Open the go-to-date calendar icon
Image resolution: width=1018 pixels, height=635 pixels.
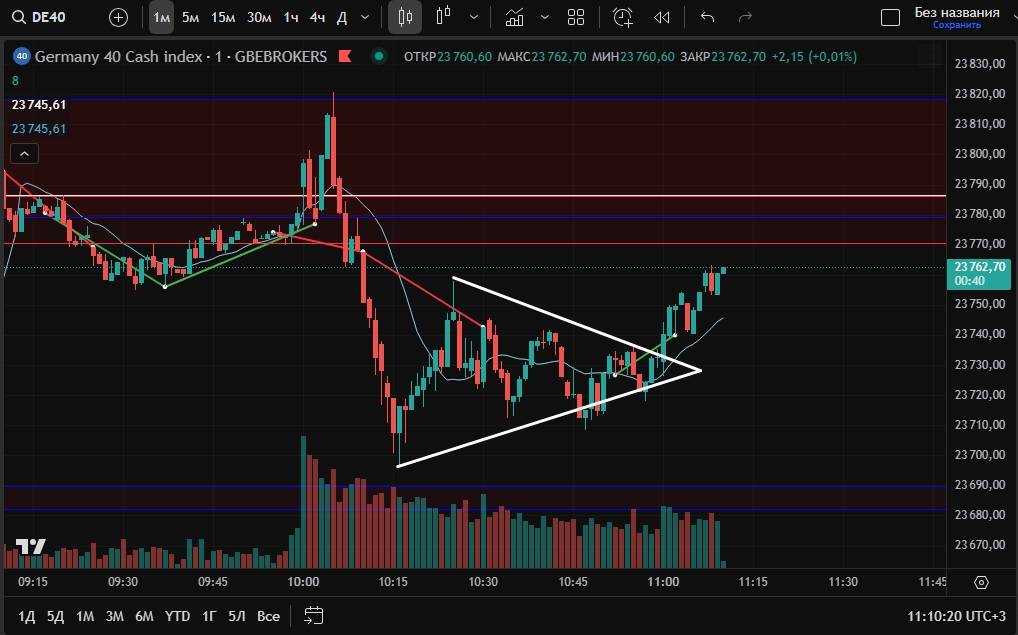314,616
